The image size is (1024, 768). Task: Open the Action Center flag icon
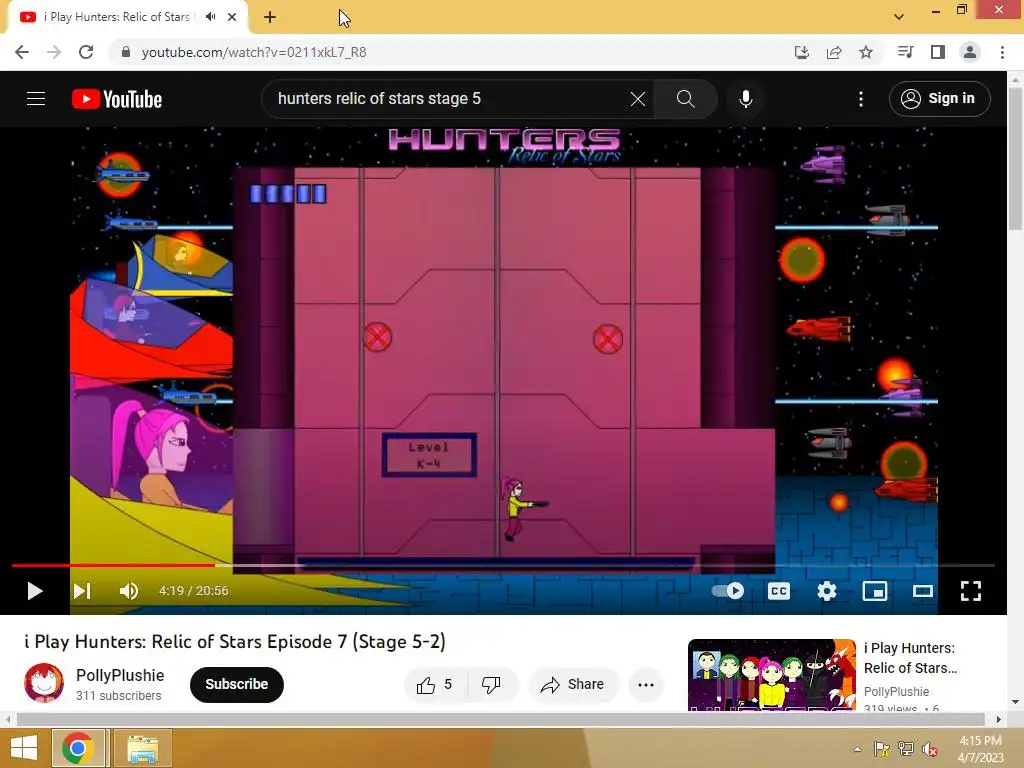coord(881,749)
